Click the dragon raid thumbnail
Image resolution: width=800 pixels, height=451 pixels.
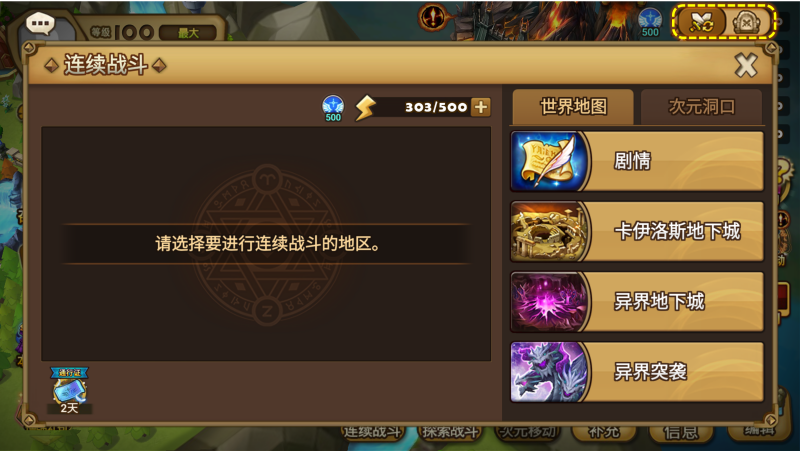point(548,372)
